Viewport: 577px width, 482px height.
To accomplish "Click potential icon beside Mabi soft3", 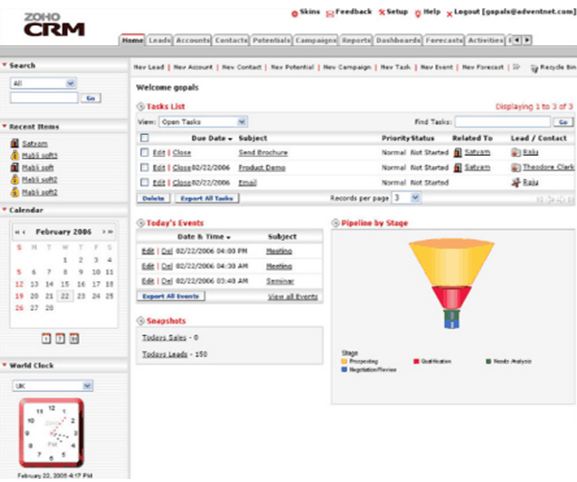I will point(15,155).
